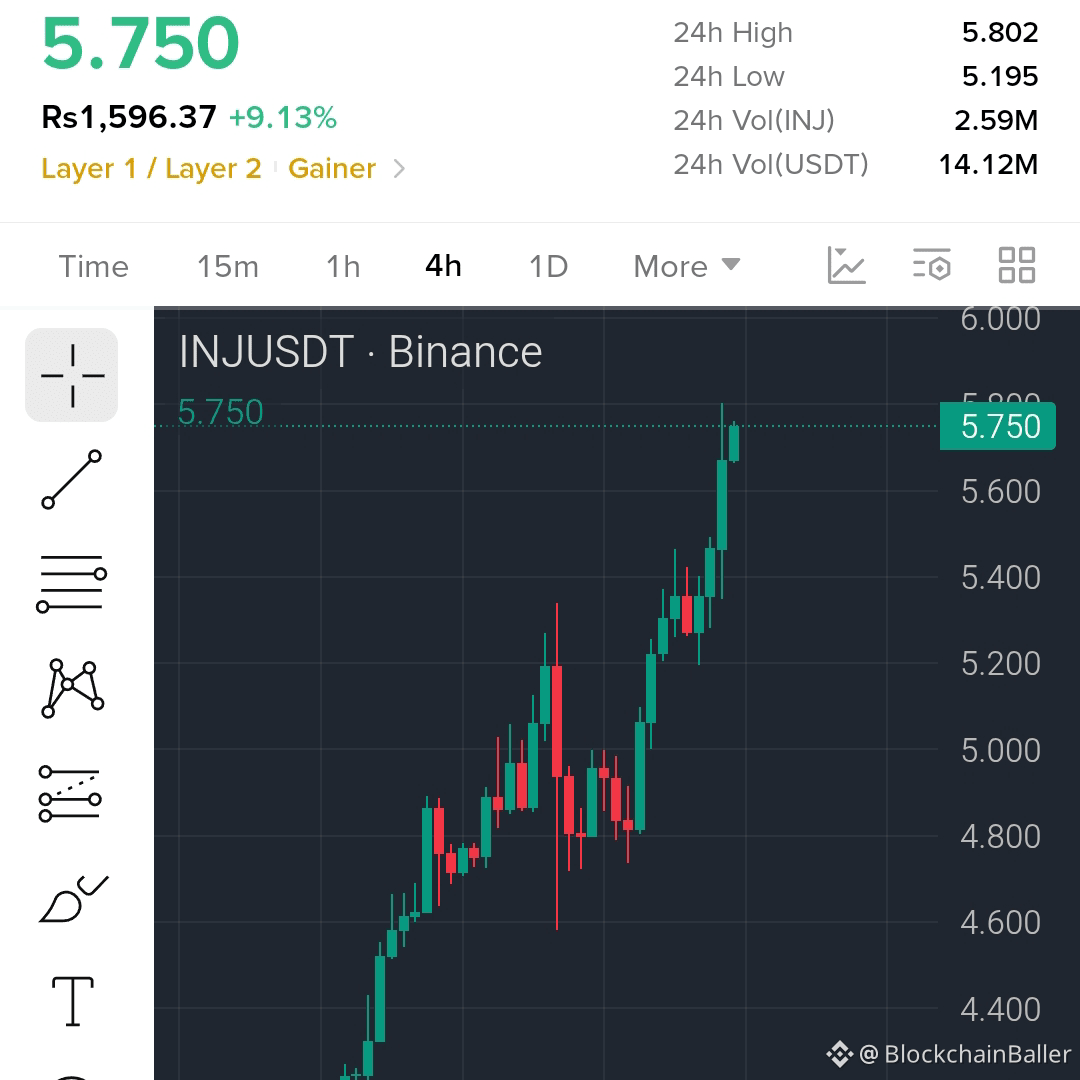This screenshot has height=1080, width=1080.
Task: Click the latest green candlestick at 5.750
Action: pos(734,443)
